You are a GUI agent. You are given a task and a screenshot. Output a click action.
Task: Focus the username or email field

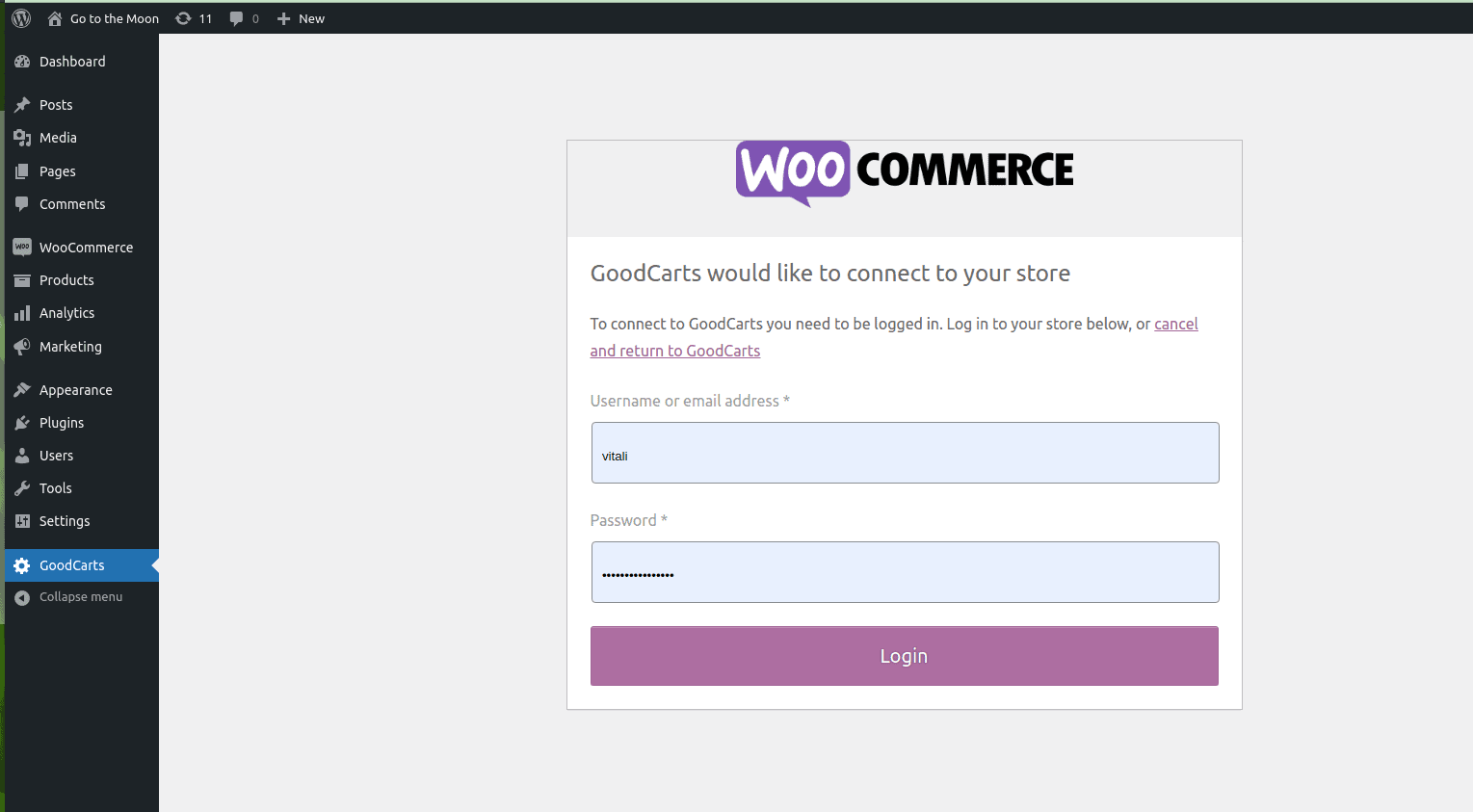[906, 453]
